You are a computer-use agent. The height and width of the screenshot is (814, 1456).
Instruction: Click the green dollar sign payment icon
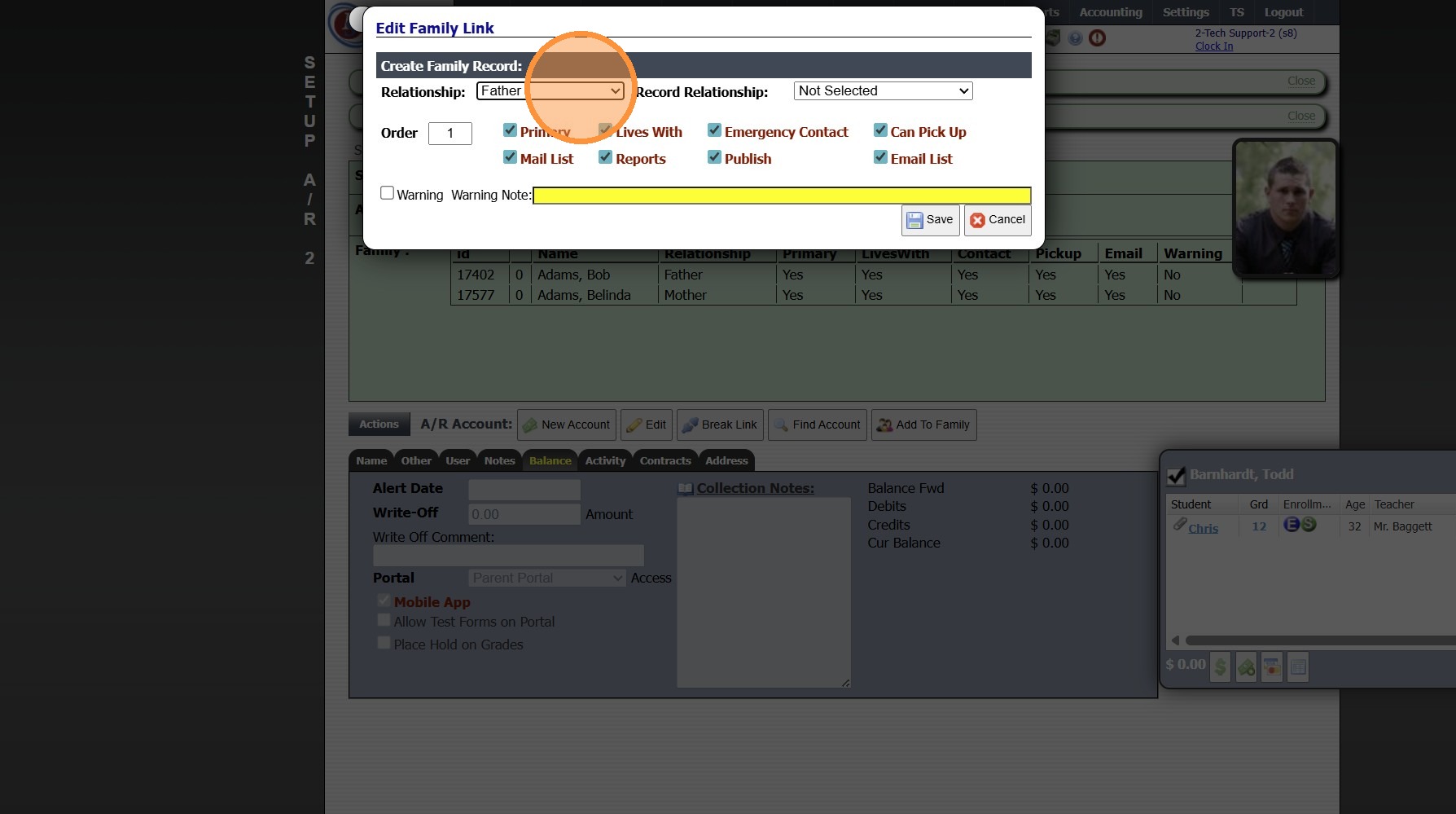(x=1220, y=667)
